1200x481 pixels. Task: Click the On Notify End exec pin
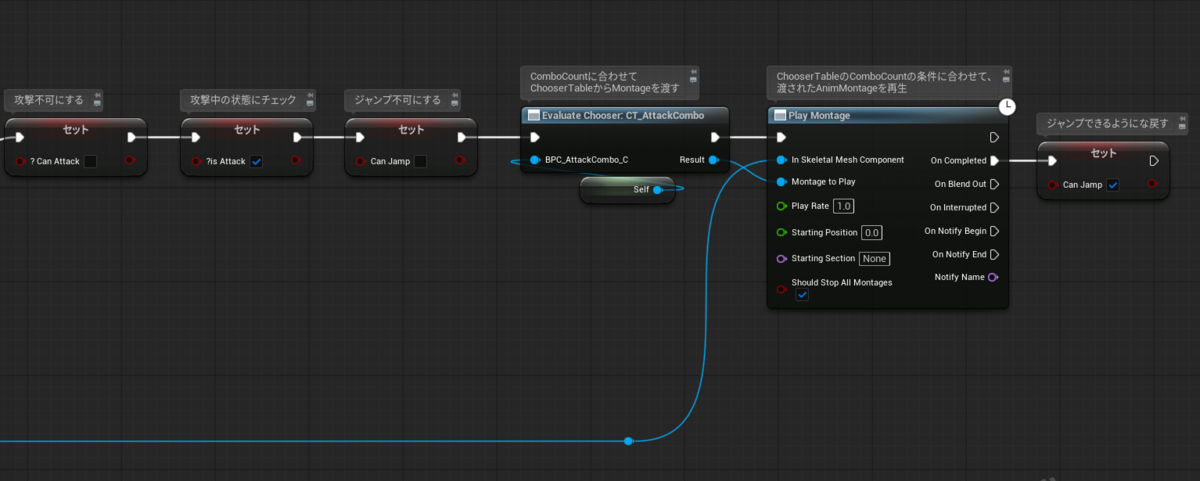click(994, 254)
